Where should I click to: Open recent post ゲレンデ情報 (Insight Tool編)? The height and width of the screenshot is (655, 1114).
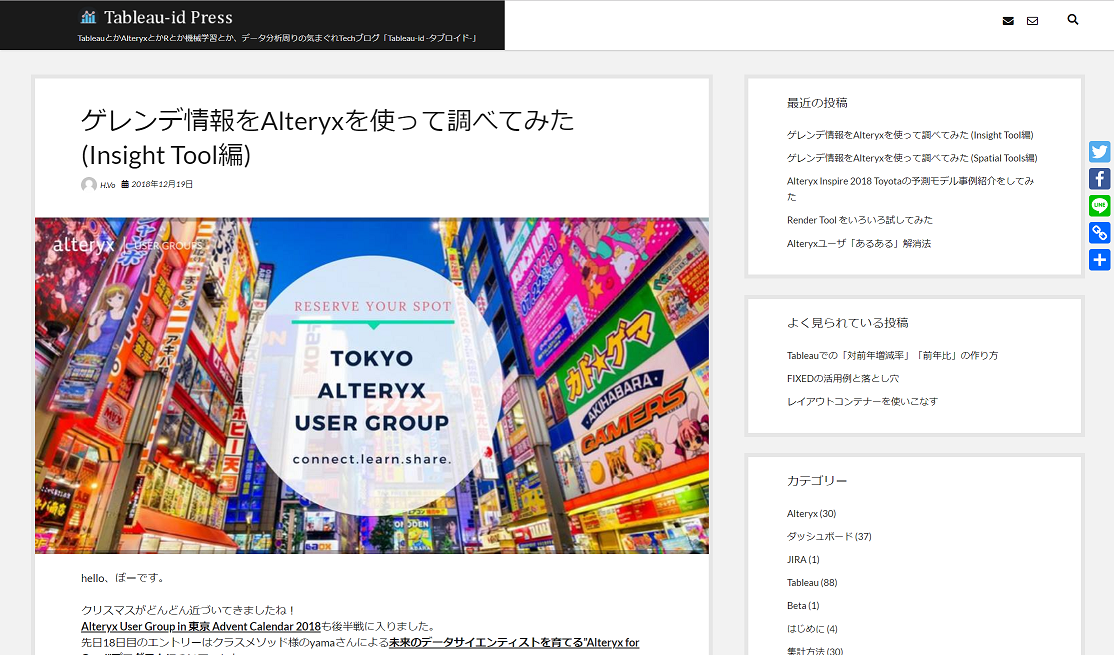point(910,135)
